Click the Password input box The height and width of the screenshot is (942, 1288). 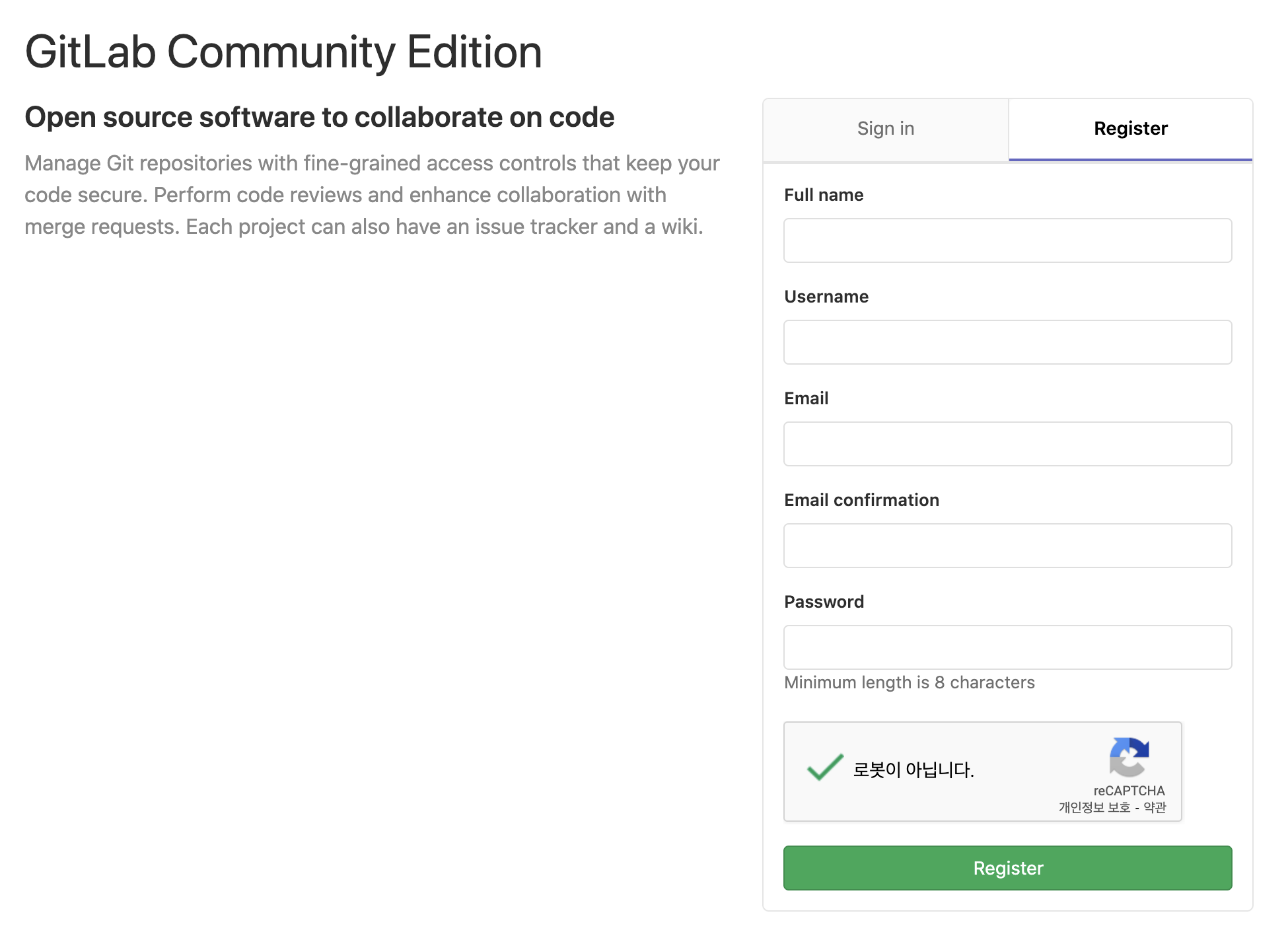1007,647
